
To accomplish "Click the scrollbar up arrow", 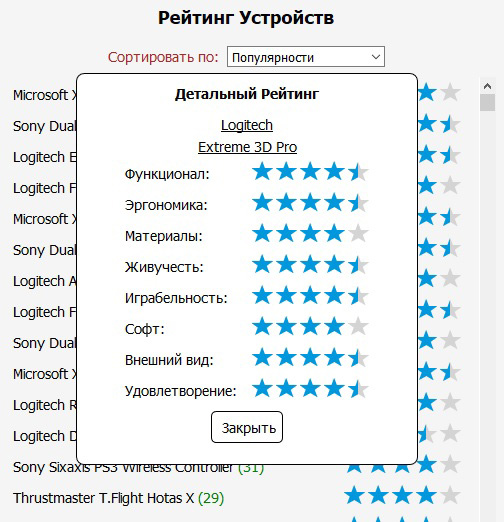I will pyautogui.click(x=487, y=86).
